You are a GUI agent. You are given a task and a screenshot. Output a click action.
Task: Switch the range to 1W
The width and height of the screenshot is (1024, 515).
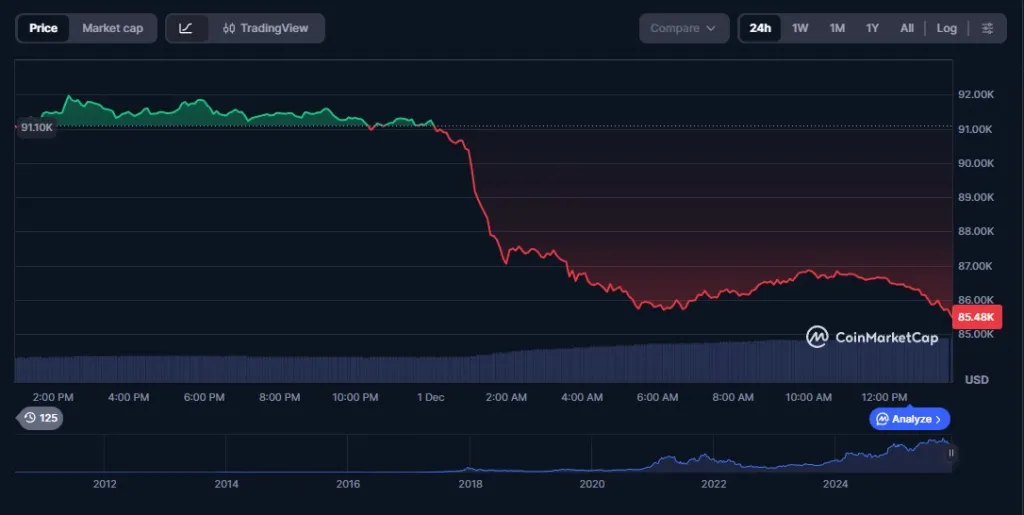pos(800,28)
